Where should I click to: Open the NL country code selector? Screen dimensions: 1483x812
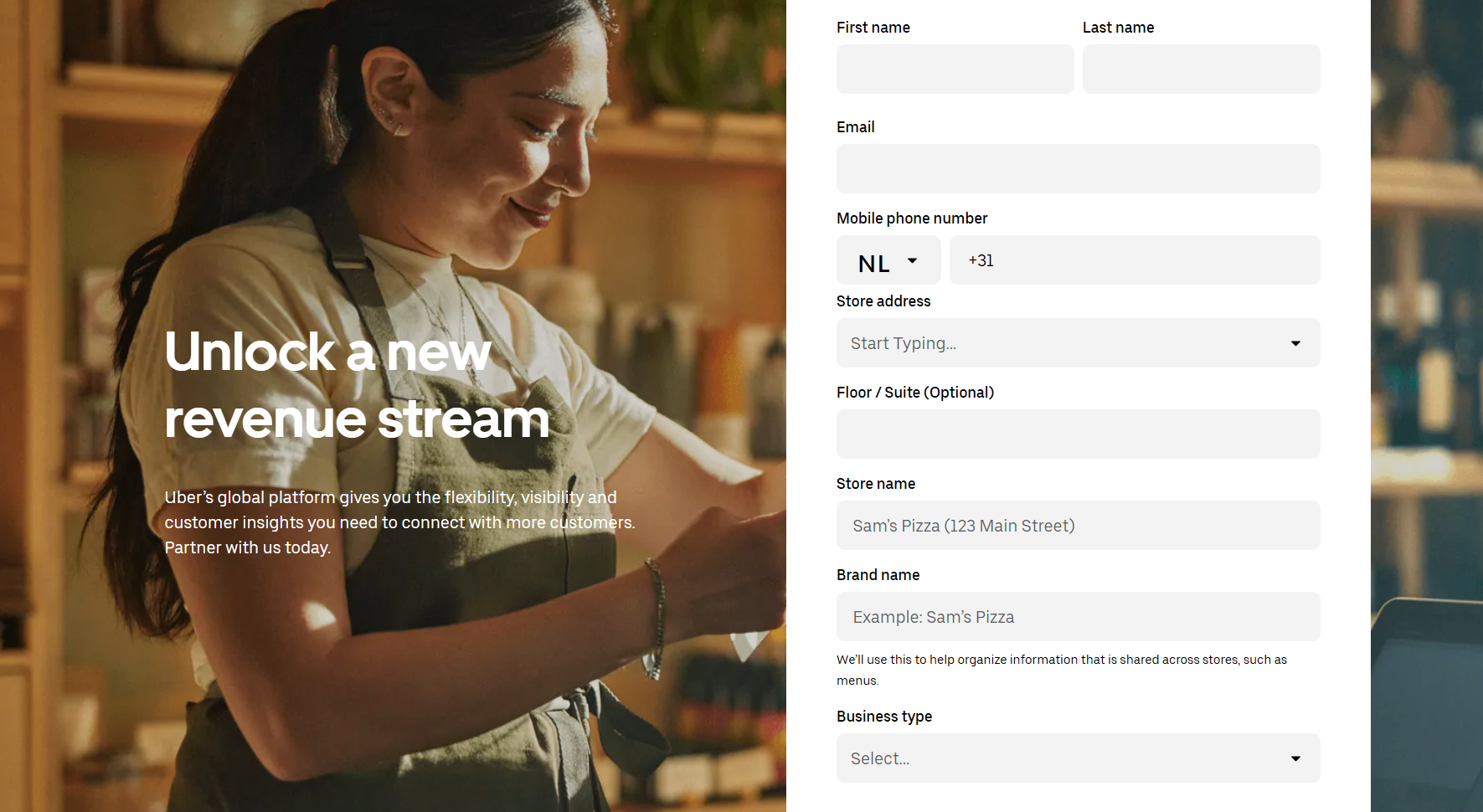coord(888,261)
